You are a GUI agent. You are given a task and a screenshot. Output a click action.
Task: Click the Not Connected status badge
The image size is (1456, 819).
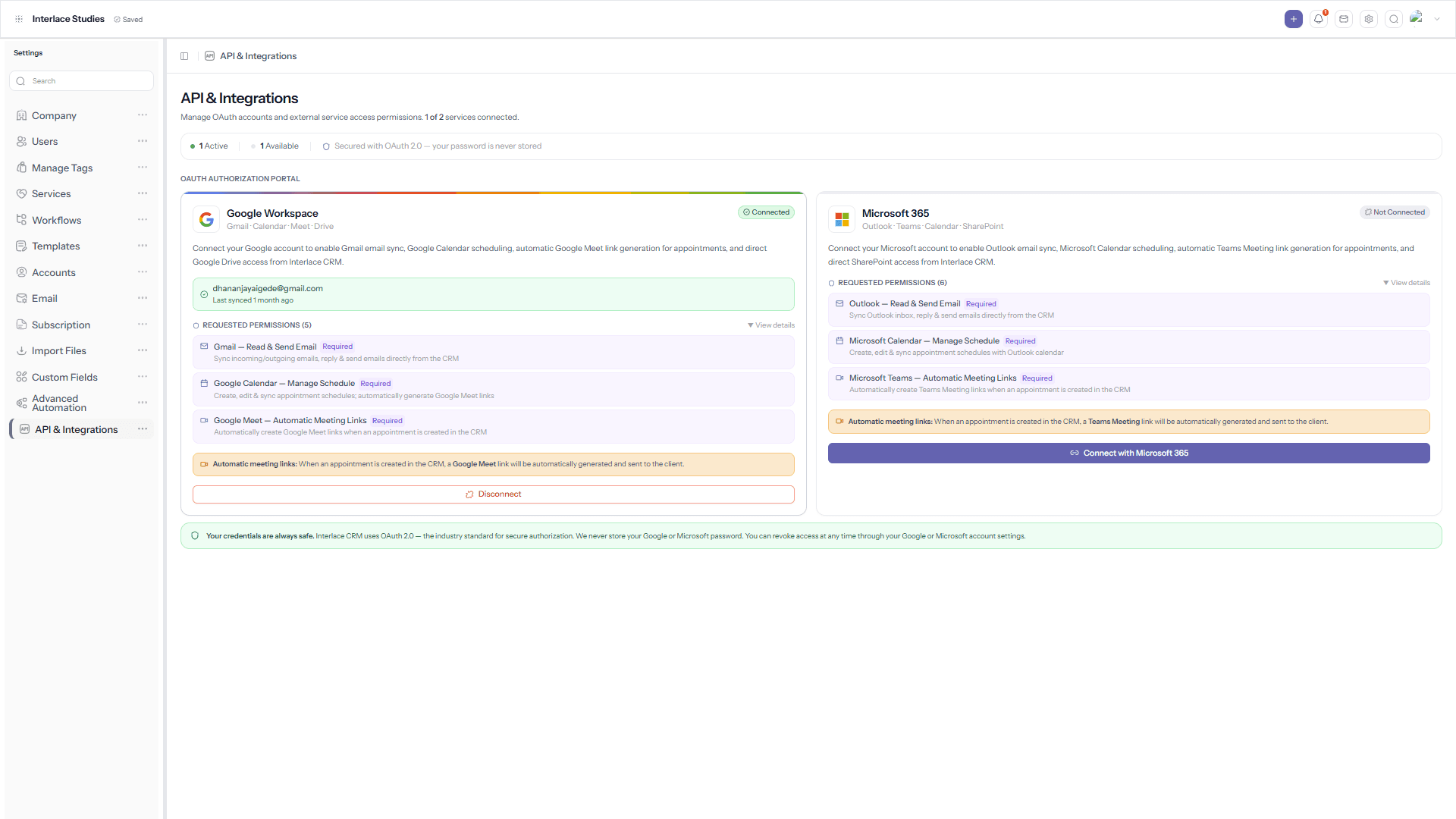(1395, 212)
